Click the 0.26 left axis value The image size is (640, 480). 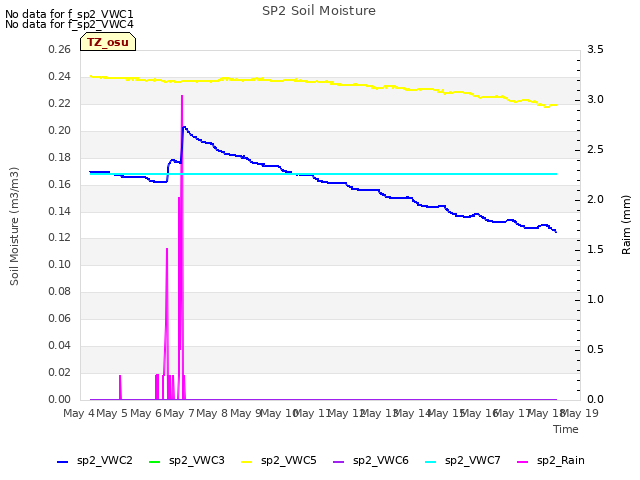coord(60,49)
